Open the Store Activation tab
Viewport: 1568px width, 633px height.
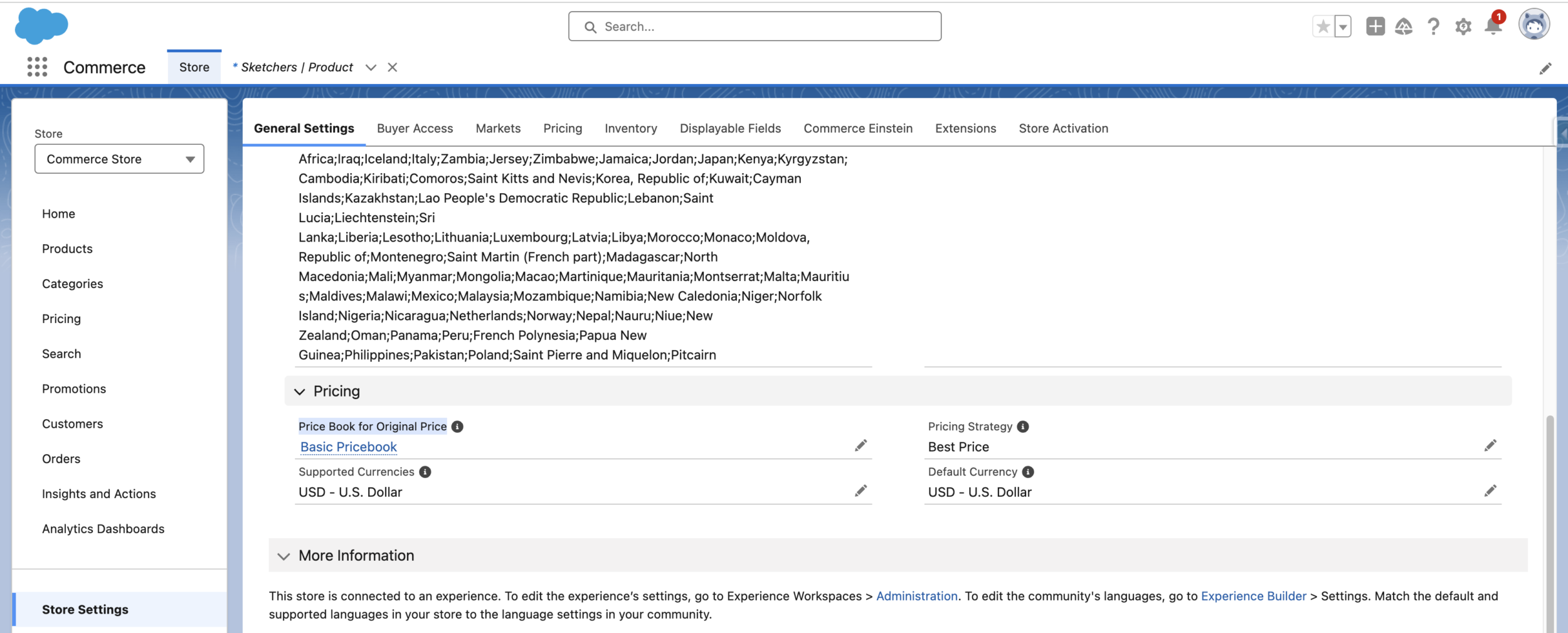coord(1063,129)
